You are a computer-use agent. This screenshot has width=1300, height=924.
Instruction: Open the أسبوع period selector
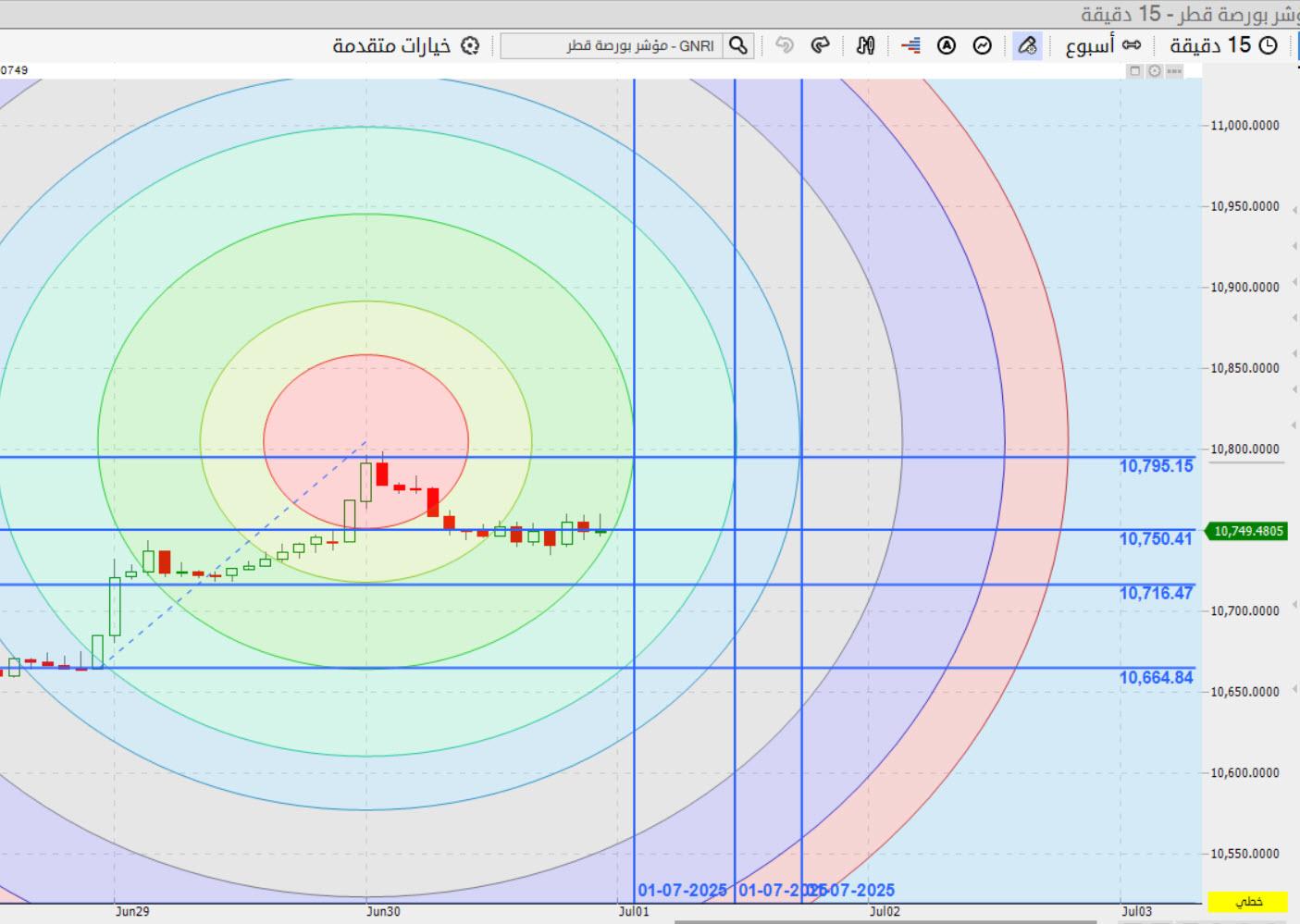coord(1103,44)
